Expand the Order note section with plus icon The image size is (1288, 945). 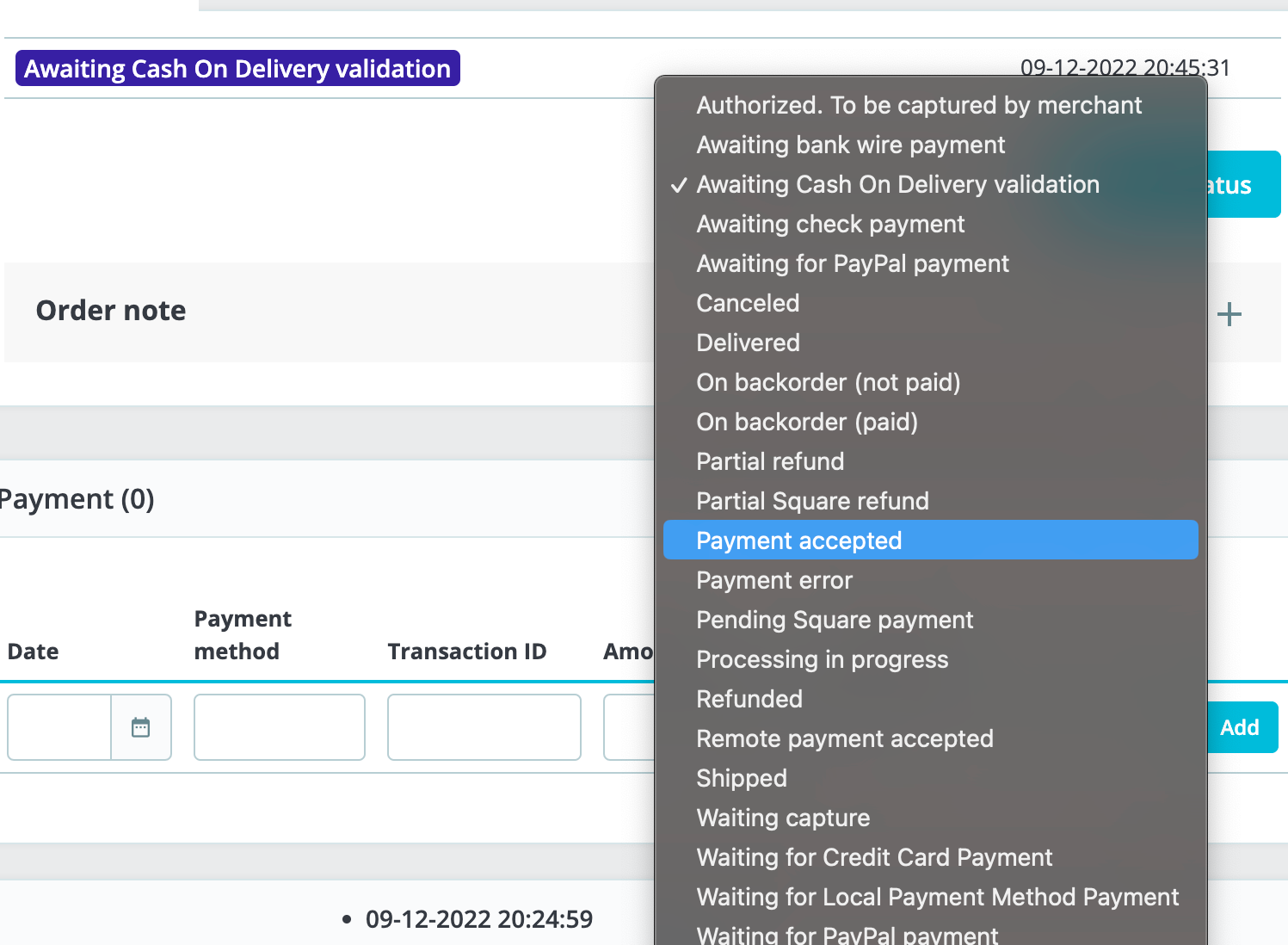tap(1229, 314)
